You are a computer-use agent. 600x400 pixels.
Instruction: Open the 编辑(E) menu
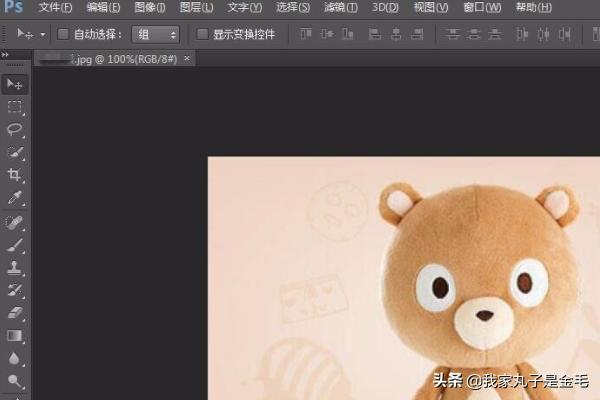(x=103, y=7)
